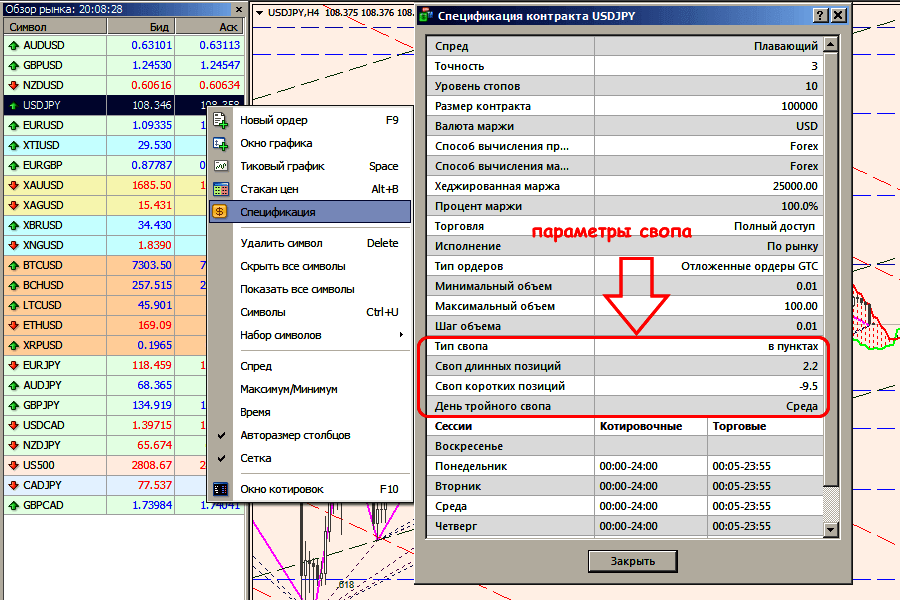The width and height of the screenshot is (900, 600).
Task: Click the New Order icon in context menu
Action: [221, 120]
